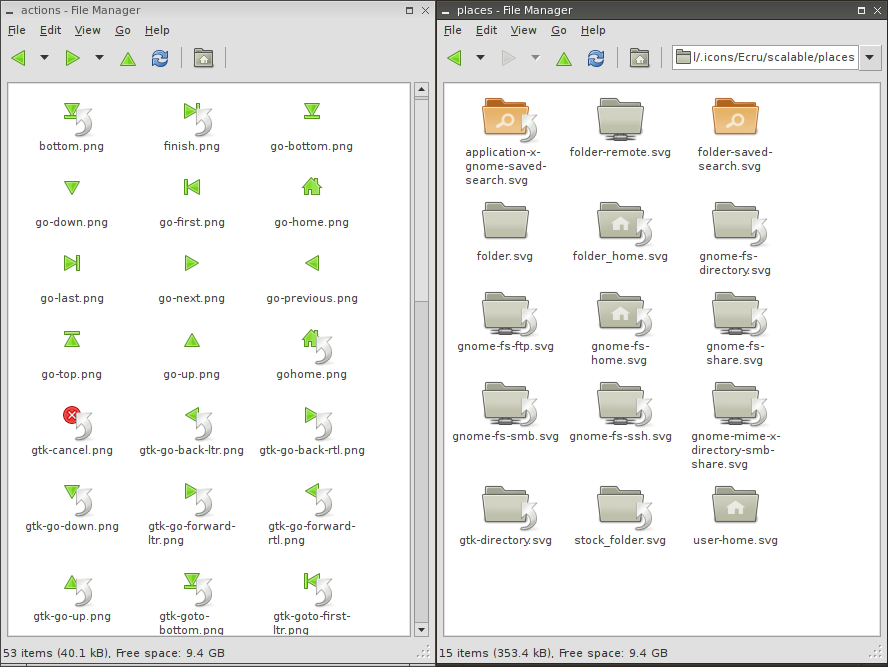Select go-last.png file icon
The width and height of the screenshot is (888, 667).
[x=72, y=263]
